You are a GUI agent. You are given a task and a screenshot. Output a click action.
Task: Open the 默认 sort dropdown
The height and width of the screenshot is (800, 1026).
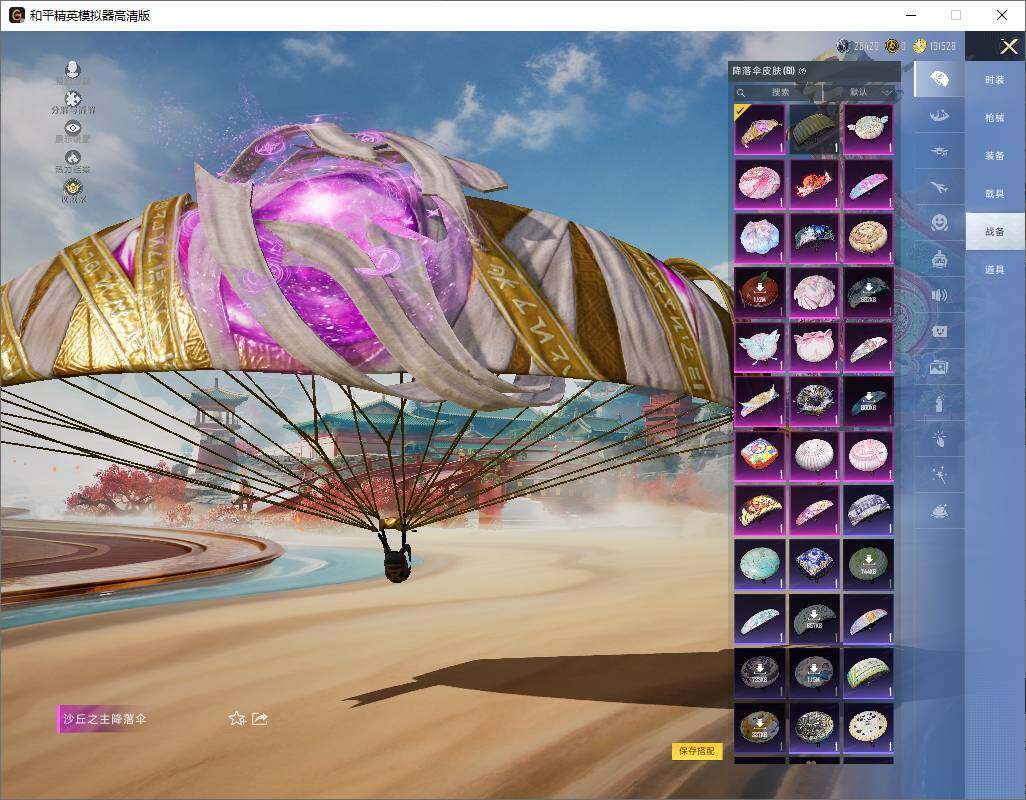click(x=863, y=92)
